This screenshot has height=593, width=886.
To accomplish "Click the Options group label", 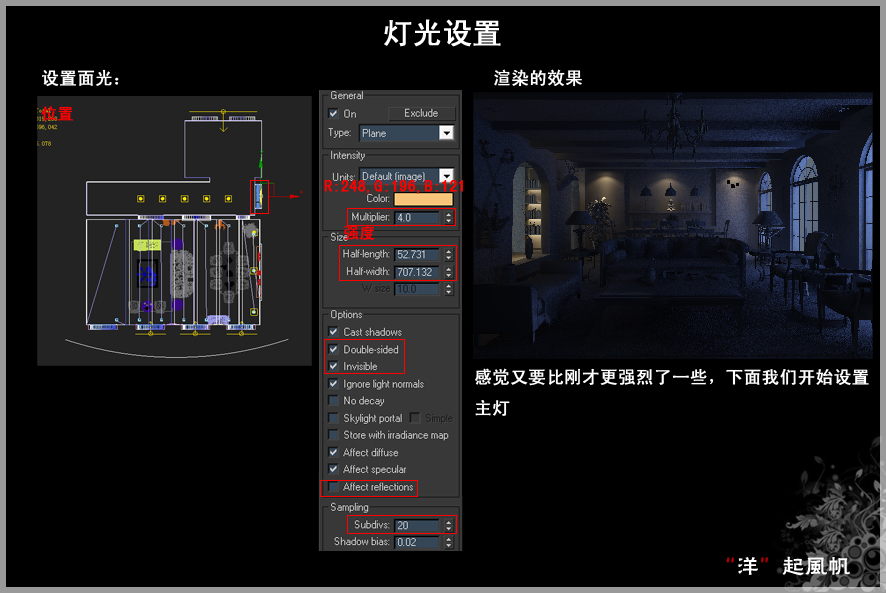I will 346,314.
